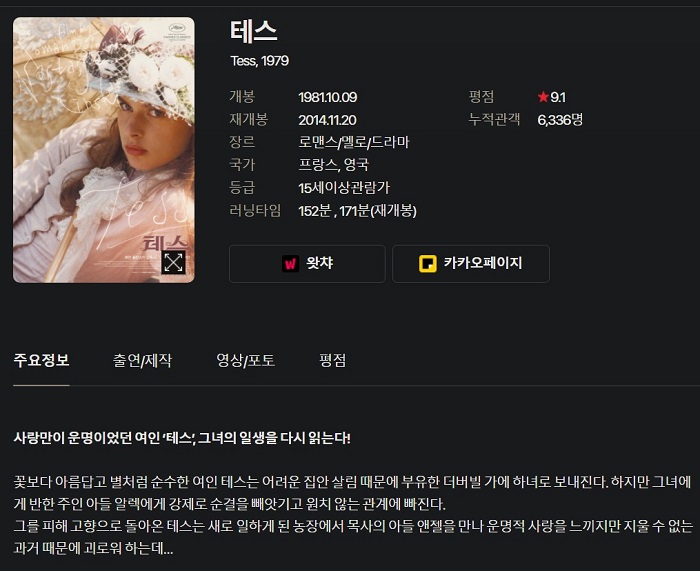
Task: Open the 영상/포토 tab
Action: point(246,360)
